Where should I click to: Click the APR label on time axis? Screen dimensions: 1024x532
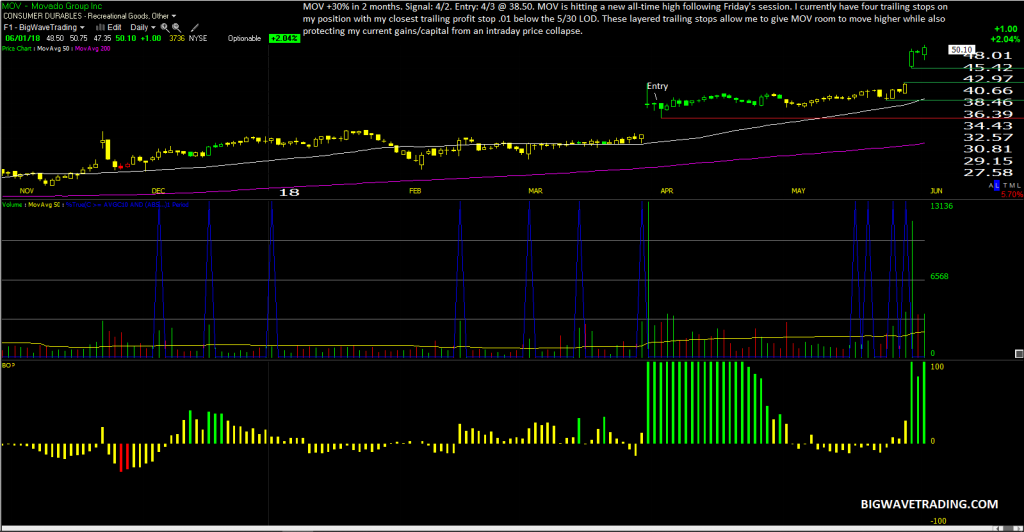click(666, 191)
